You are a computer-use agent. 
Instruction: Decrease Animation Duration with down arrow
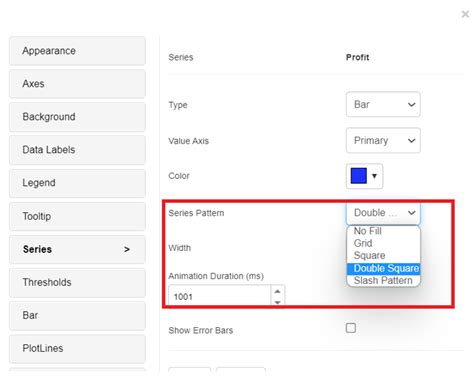[x=277, y=302]
